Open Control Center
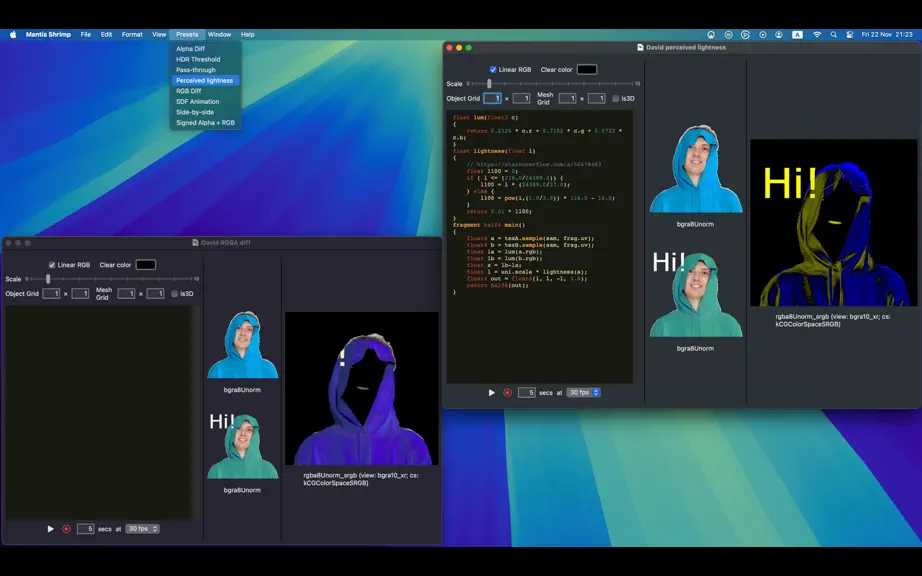The image size is (922, 576). 850,35
